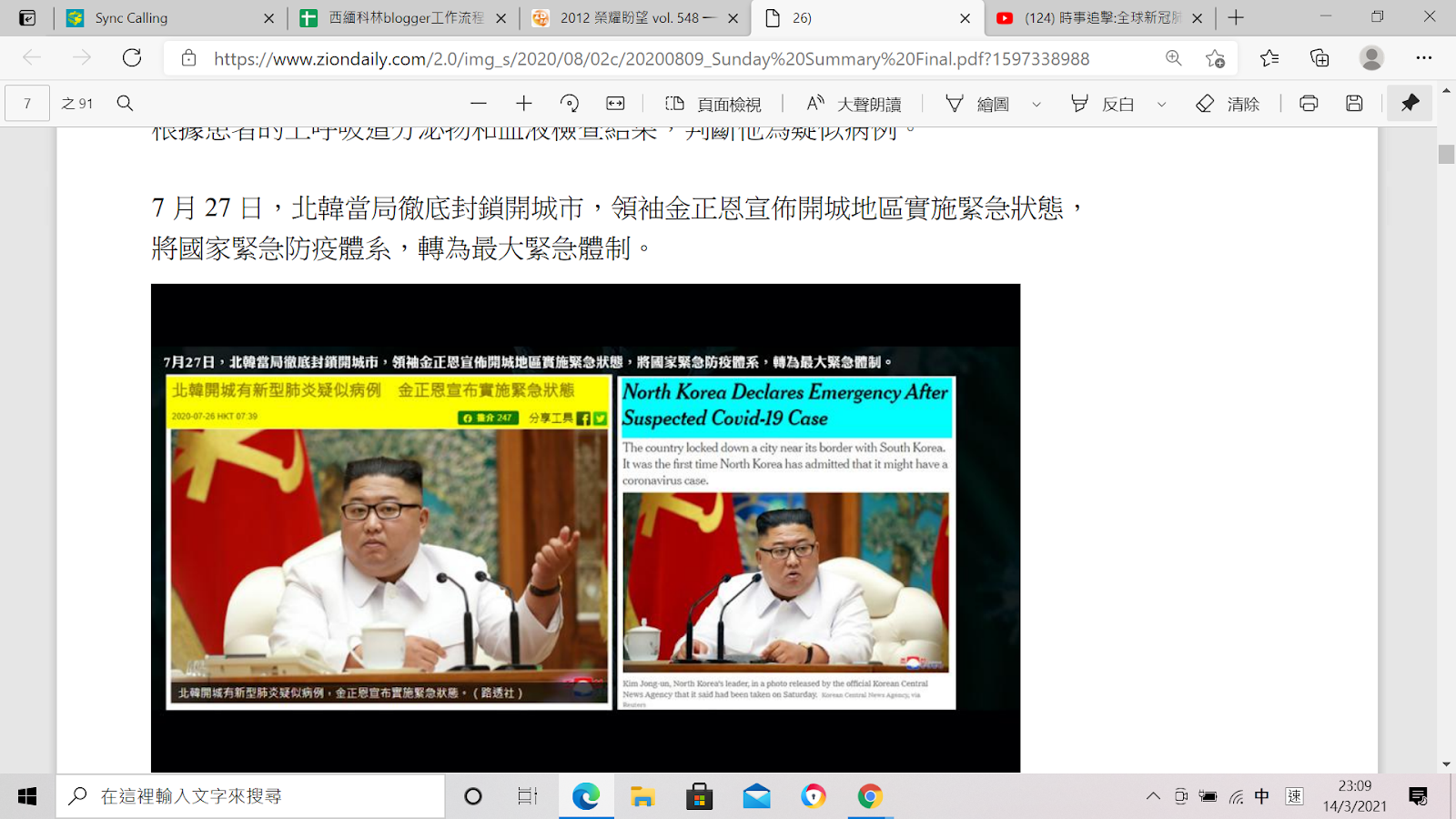Image resolution: width=1456 pixels, height=819 pixels.
Task: Go back to previous page
Action: click(x=32, y=58)
